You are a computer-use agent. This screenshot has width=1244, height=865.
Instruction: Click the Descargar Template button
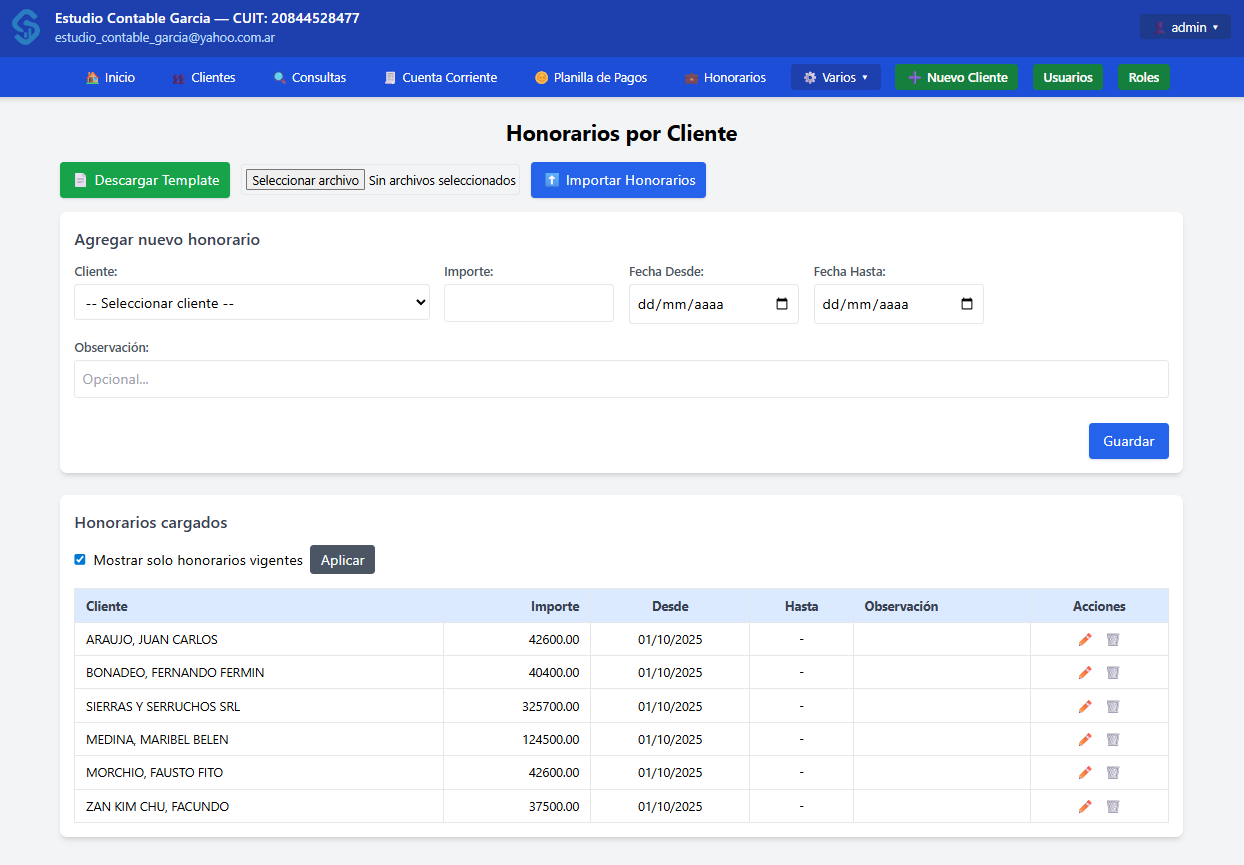click(x=145, y=180)
